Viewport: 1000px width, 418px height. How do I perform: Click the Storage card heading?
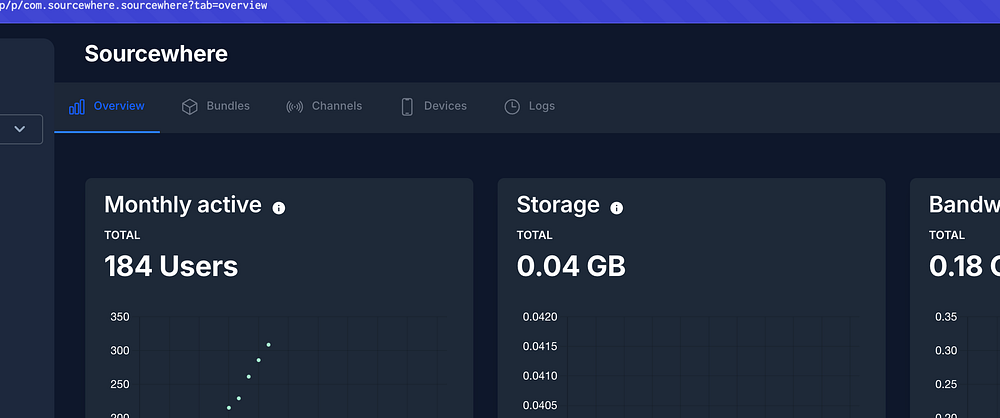558,205
